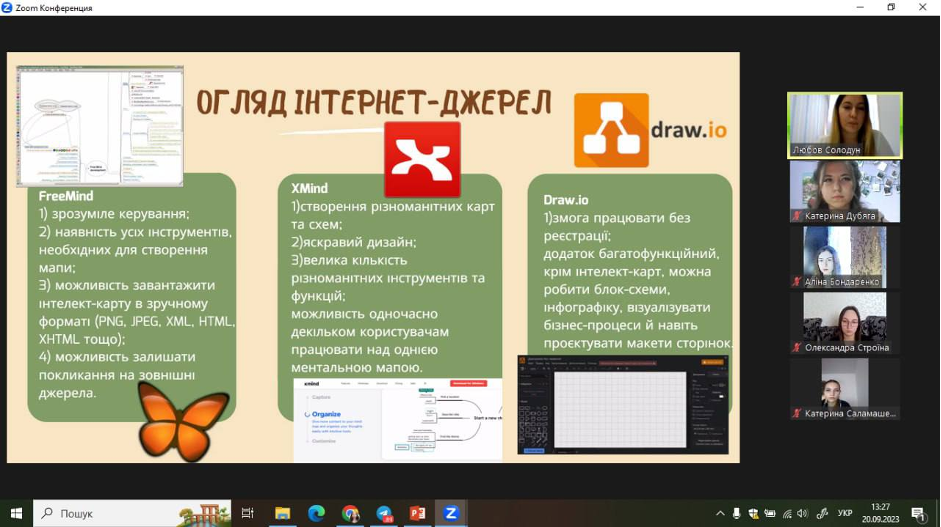Click the volume speaker tray icon
The height and width of the screenshot is (527, 941).
coord(802,513)
